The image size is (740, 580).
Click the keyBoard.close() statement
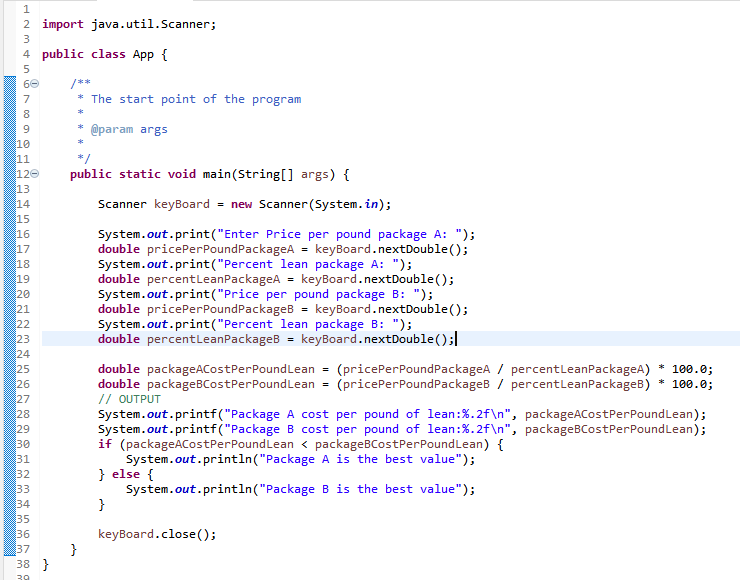157,534
